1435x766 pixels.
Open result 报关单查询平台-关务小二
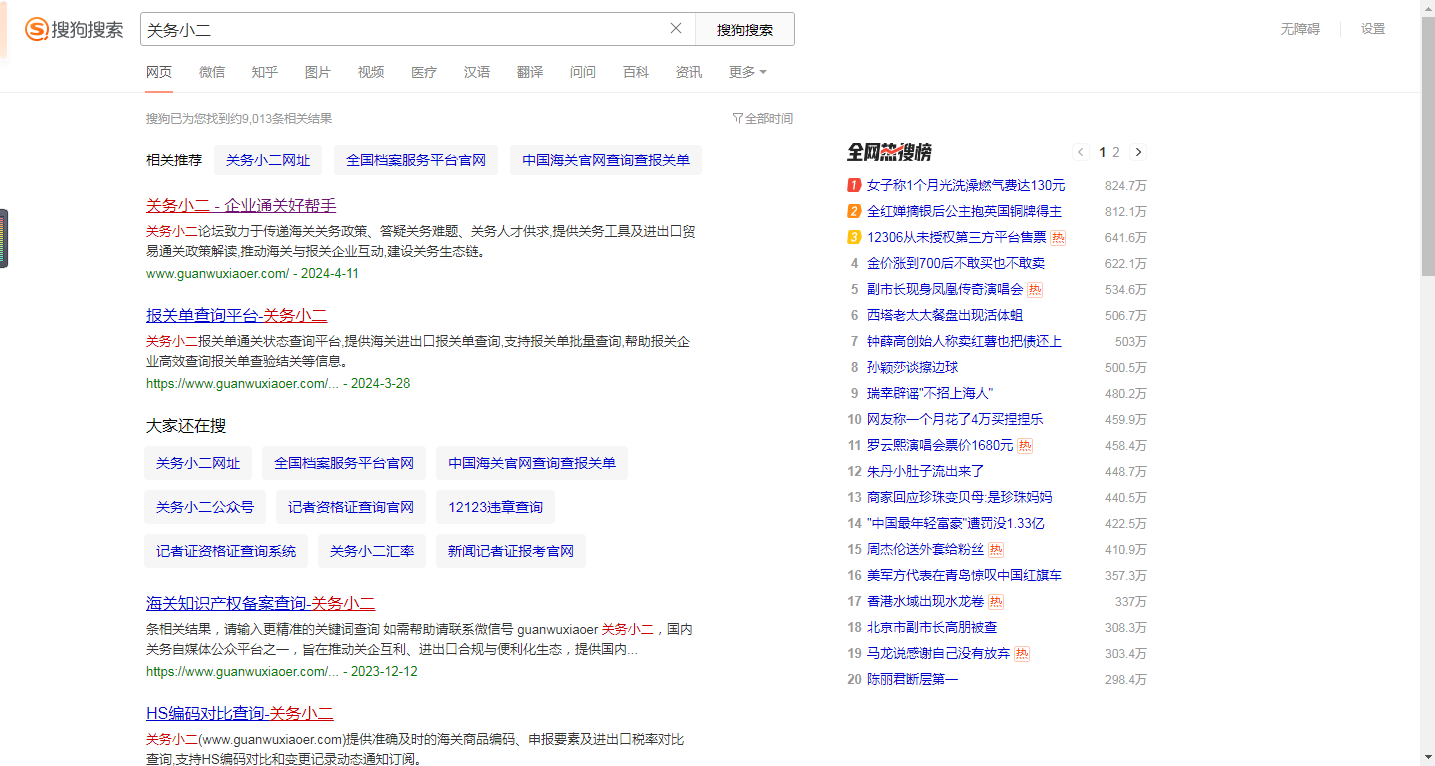(236, 315)
